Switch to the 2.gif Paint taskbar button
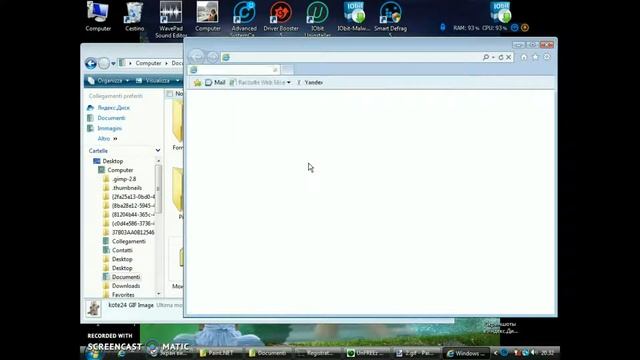This screenshot has height=360, width=640. [x=415, y=353]
